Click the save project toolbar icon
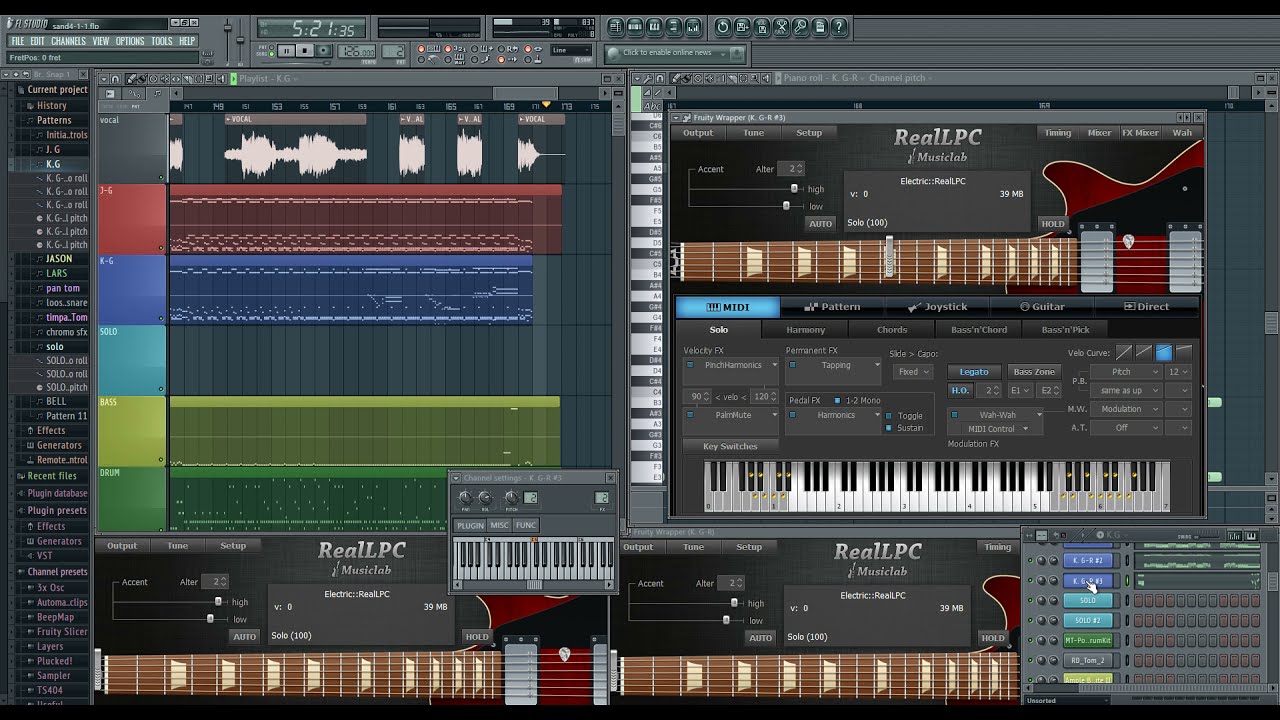Image resolution: width=1280 pixels, height=720 pixels. coord(742,27)
